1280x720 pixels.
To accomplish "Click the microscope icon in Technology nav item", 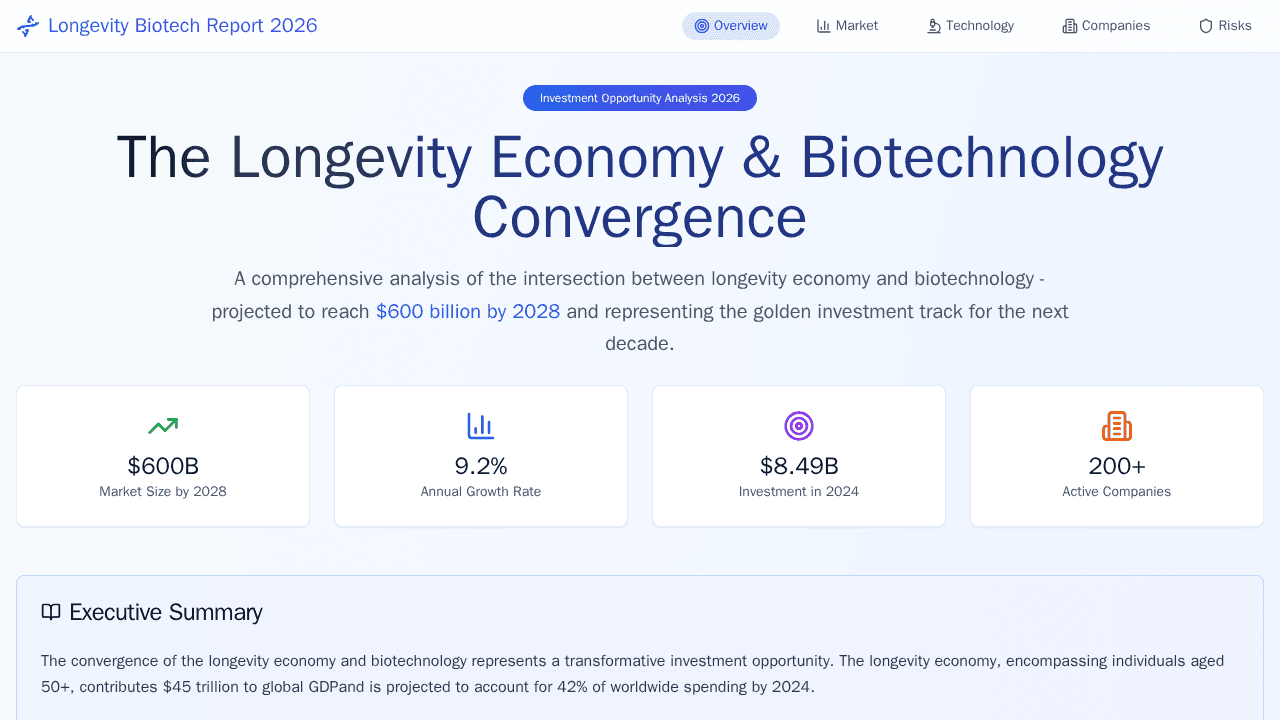I will pos(934,26).
